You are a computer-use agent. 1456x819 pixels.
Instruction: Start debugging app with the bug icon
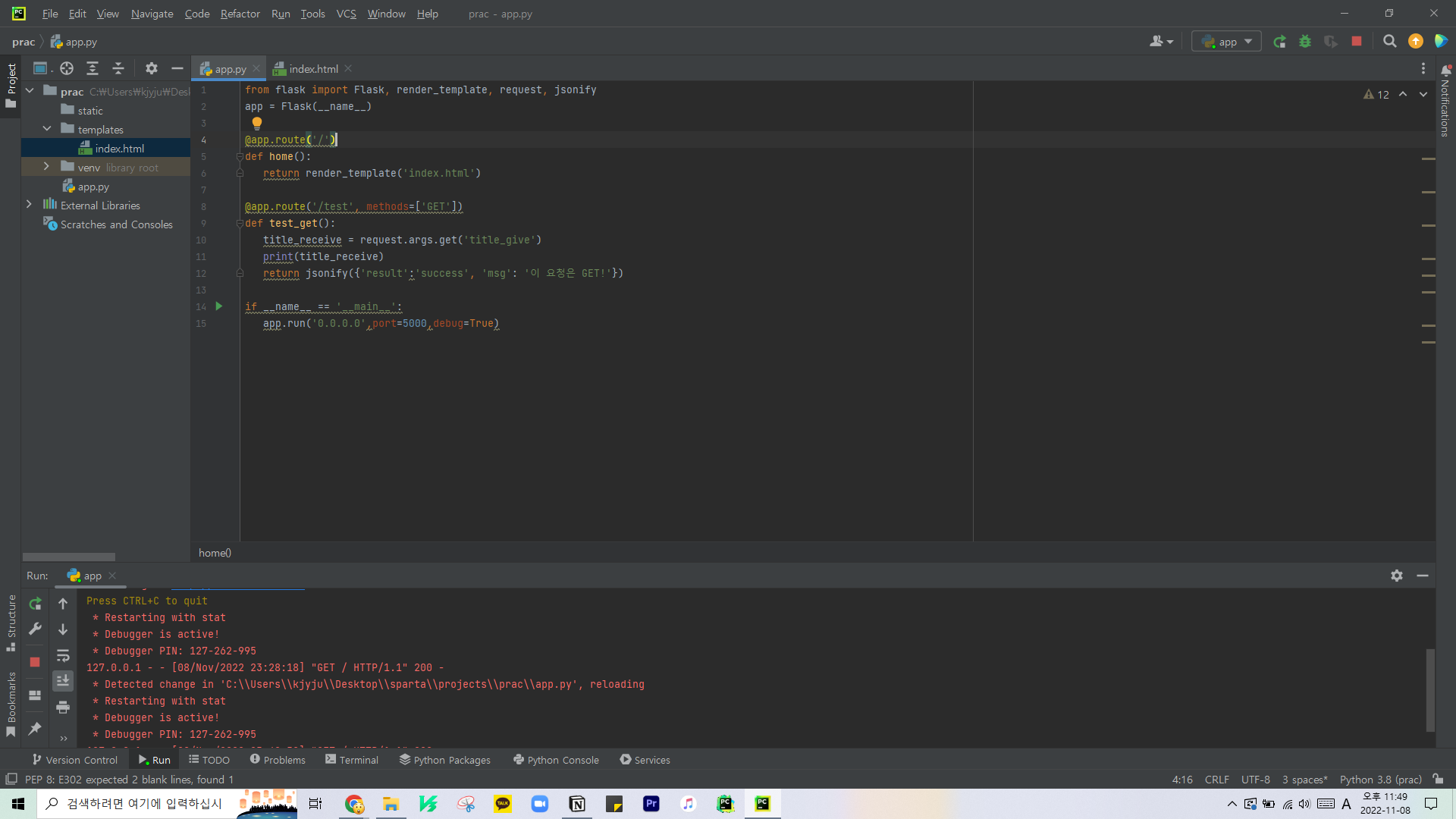coord(1305,42)
